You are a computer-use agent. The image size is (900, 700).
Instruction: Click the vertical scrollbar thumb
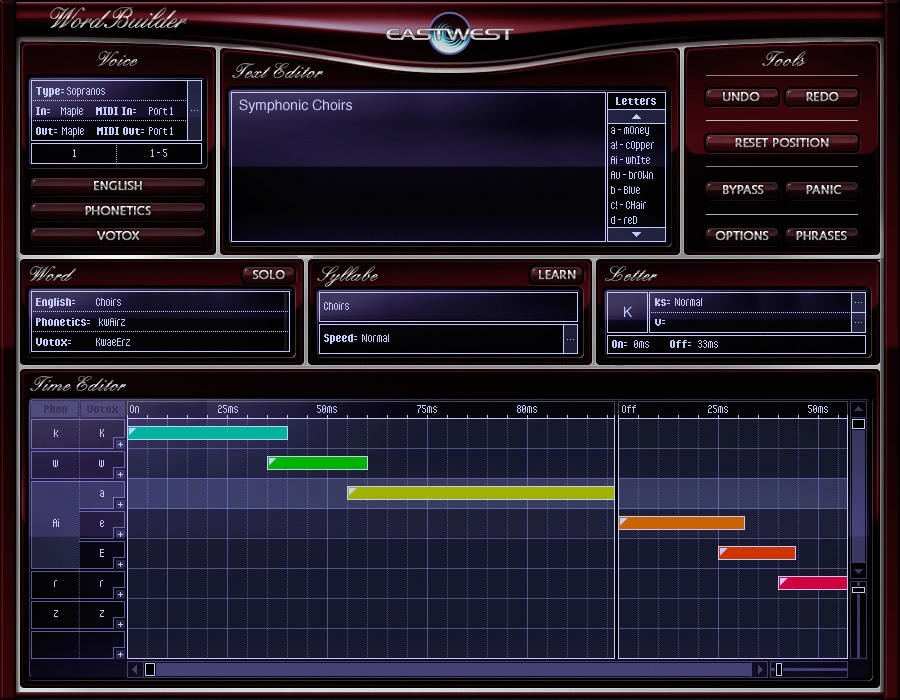[x=858, y=424]
